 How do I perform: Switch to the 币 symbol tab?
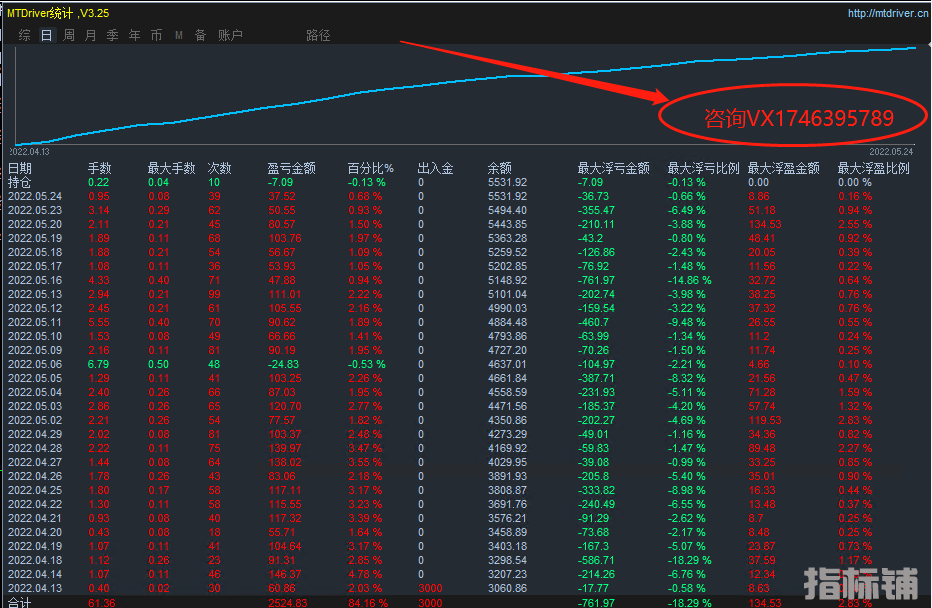tap(156, 36)
